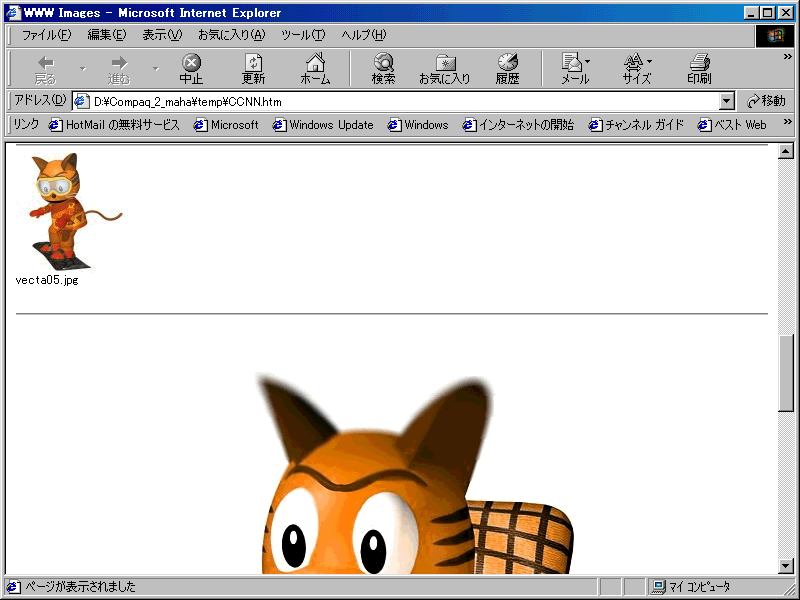The width and height of the screenshot is (800, 600).
Task: Click the status bar page icon
Action: tap(13, 587)
